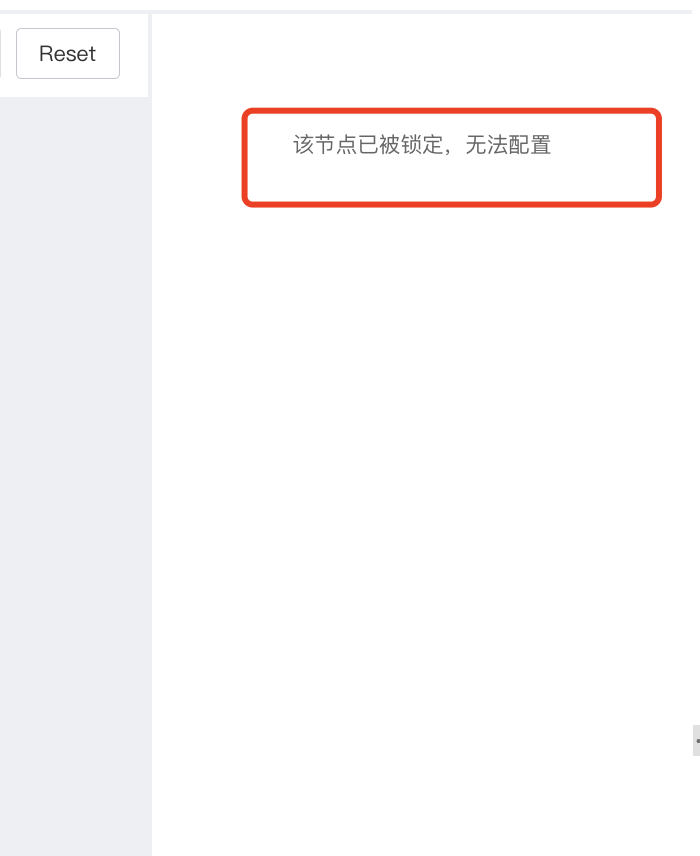Click the gray collapse handle on right edge
This screenshot has width=700, height=856.
point(696,740)
